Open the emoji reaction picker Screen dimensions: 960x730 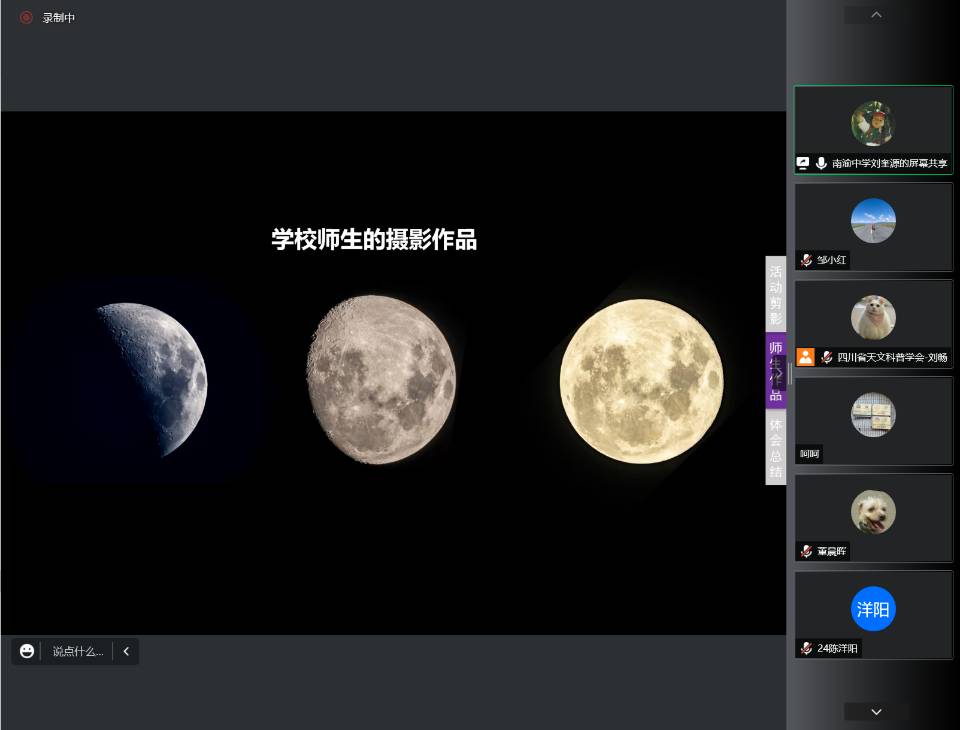point(27,651)
